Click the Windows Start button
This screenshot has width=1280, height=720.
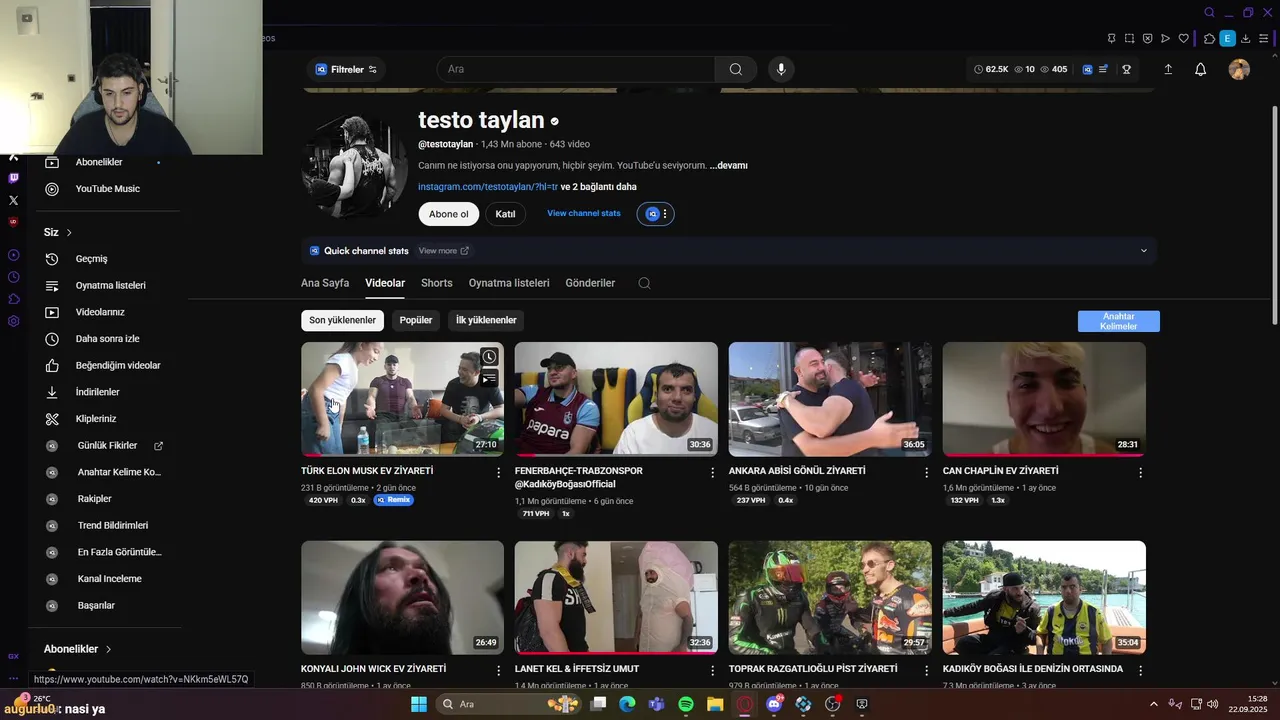tap(419, 704)
